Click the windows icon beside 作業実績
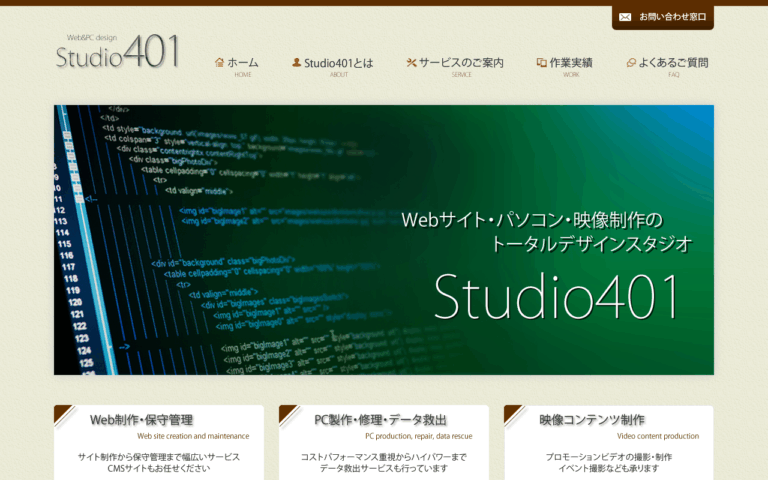Image resolution: width=768 pixels, height=480 pixels. click(x=541, y=62)
